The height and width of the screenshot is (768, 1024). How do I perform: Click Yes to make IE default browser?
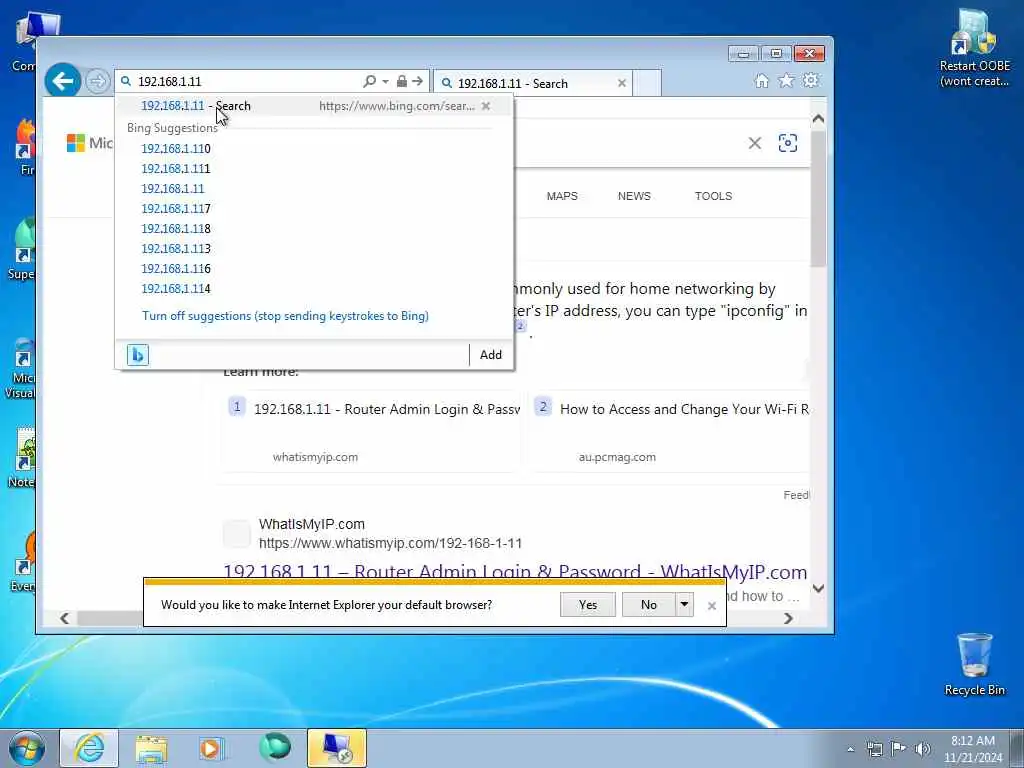click(588, 605)
